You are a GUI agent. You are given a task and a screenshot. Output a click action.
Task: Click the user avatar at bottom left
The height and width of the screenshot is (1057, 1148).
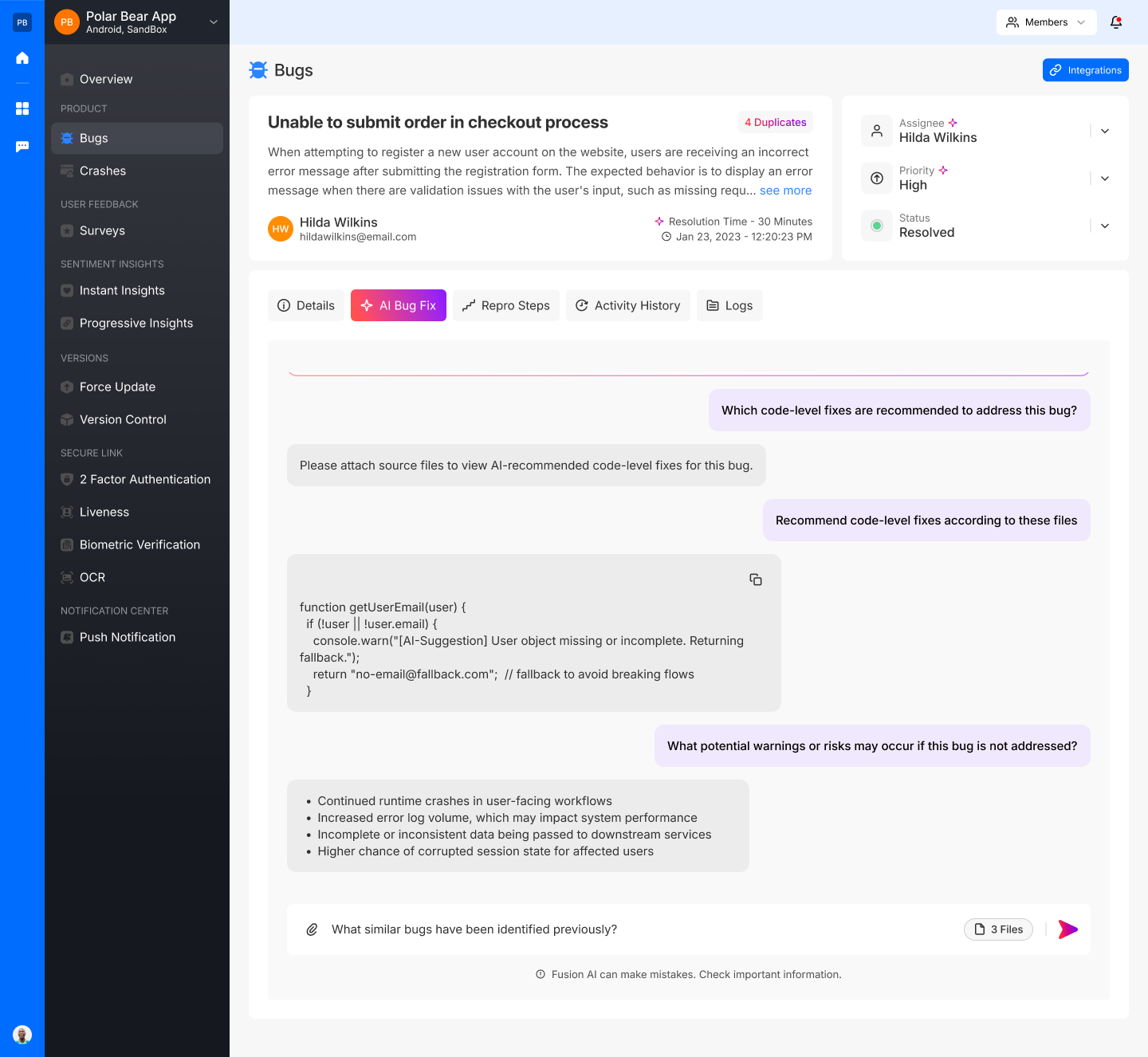[x=22, y=1035]
